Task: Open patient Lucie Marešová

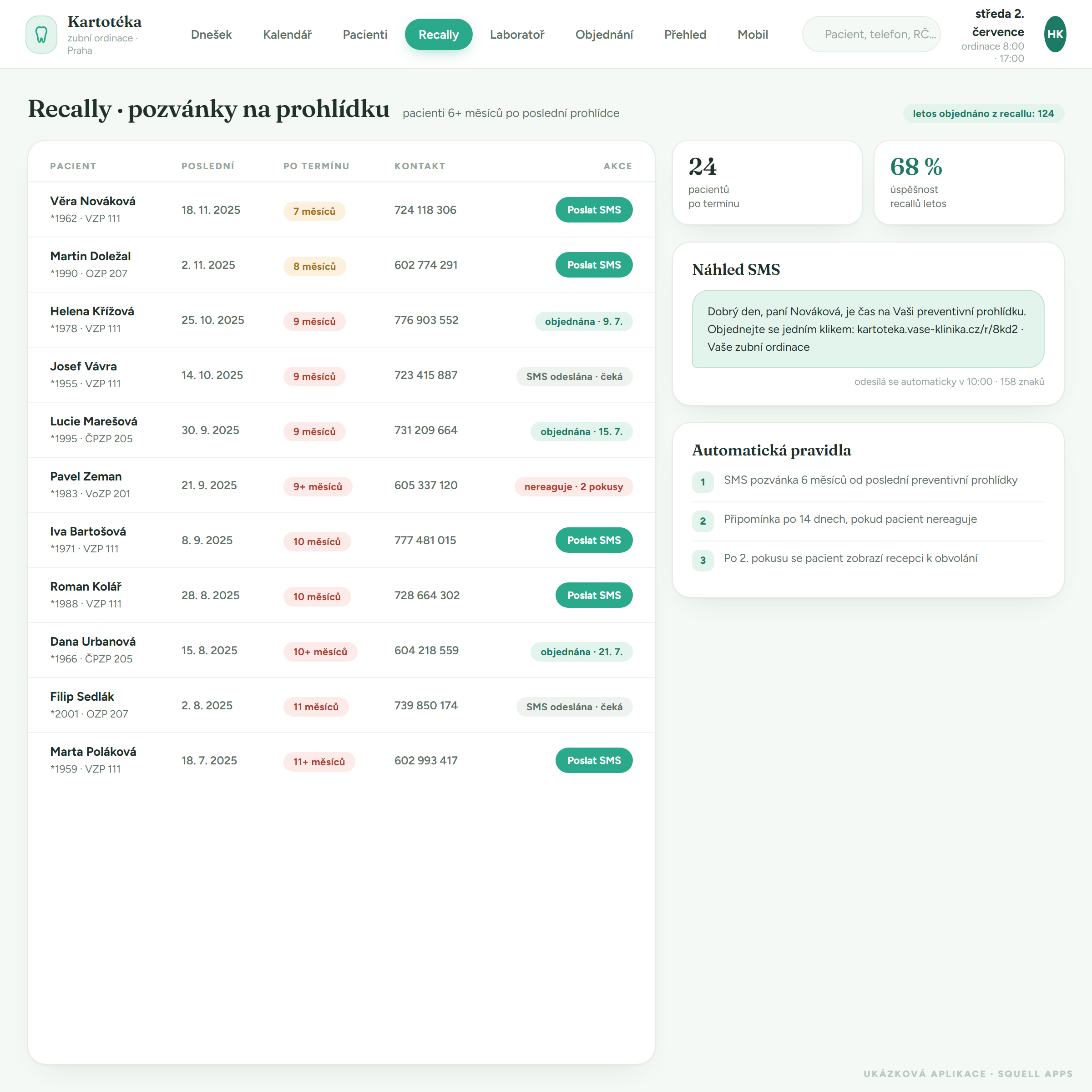Action: 94,422
